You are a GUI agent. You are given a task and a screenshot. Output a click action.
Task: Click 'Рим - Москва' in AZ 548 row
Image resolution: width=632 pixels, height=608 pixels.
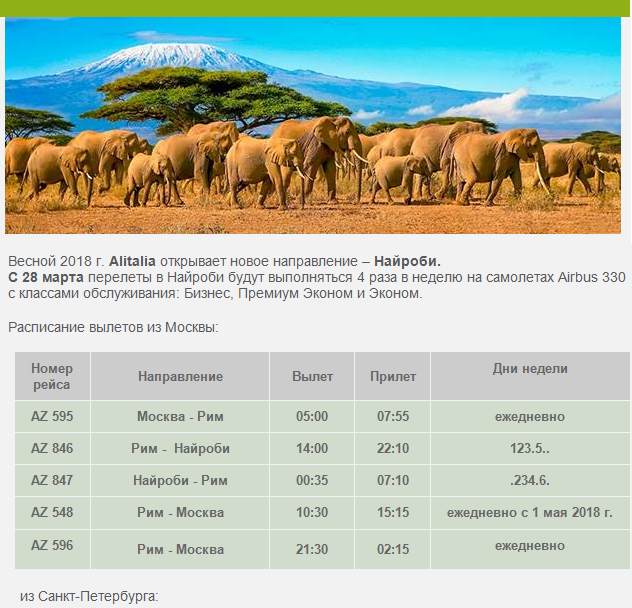[180, 512]
